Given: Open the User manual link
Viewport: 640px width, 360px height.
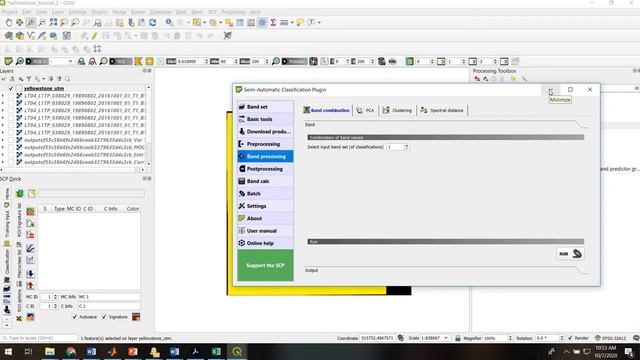Looking at the screenshot, I should click(265, 231).
